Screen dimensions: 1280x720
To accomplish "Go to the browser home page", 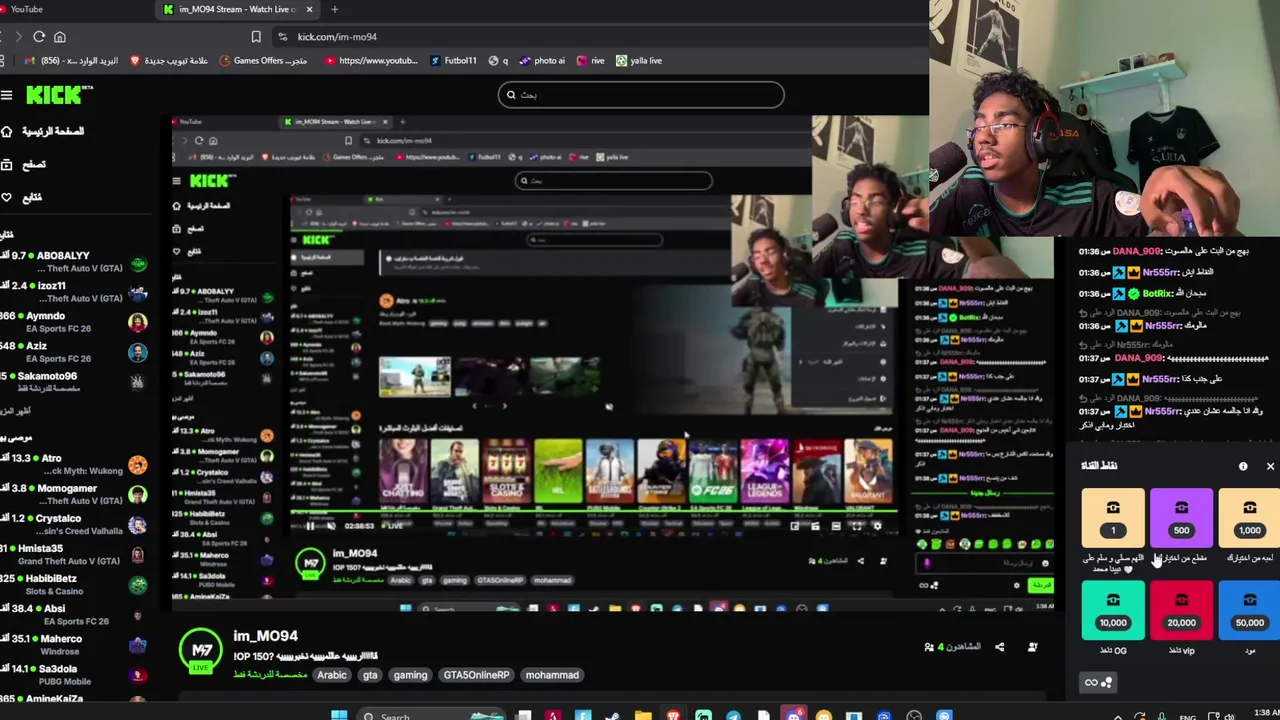I will pyautogui.click(x=60, y=37).
